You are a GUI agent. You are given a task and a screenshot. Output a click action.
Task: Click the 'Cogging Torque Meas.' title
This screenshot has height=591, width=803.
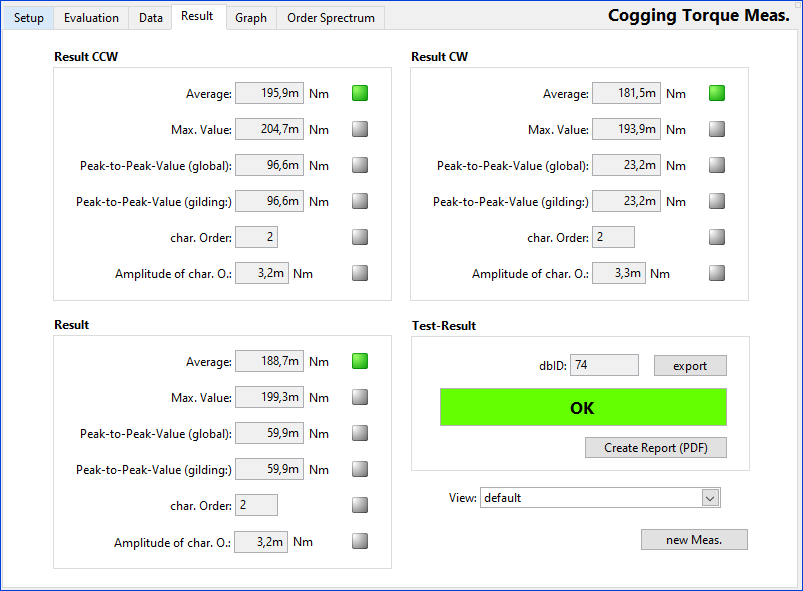point(699,15)
